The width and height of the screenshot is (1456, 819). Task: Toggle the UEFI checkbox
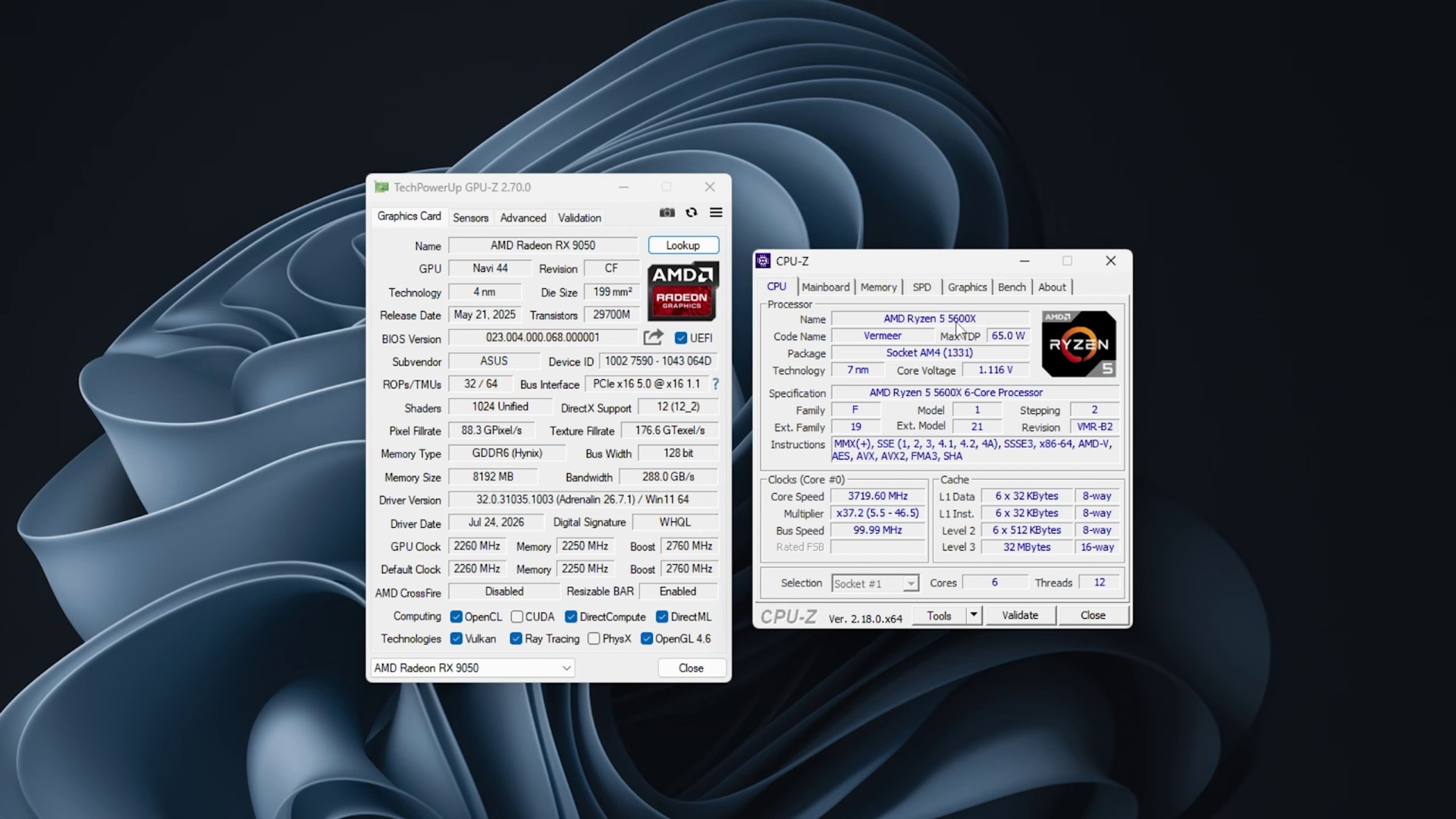681,338
